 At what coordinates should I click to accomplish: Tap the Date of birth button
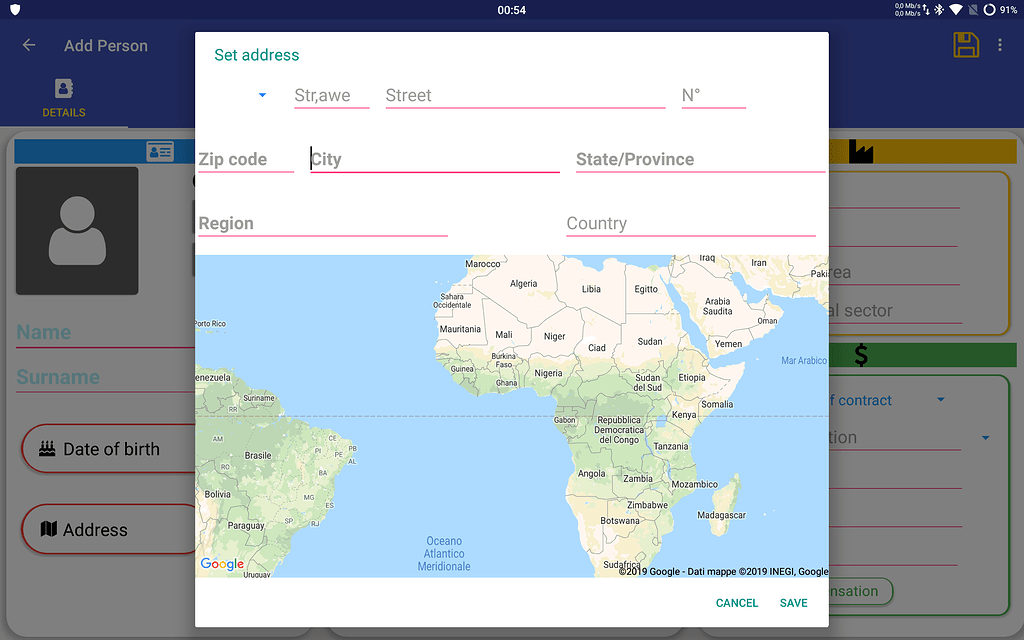109,449
